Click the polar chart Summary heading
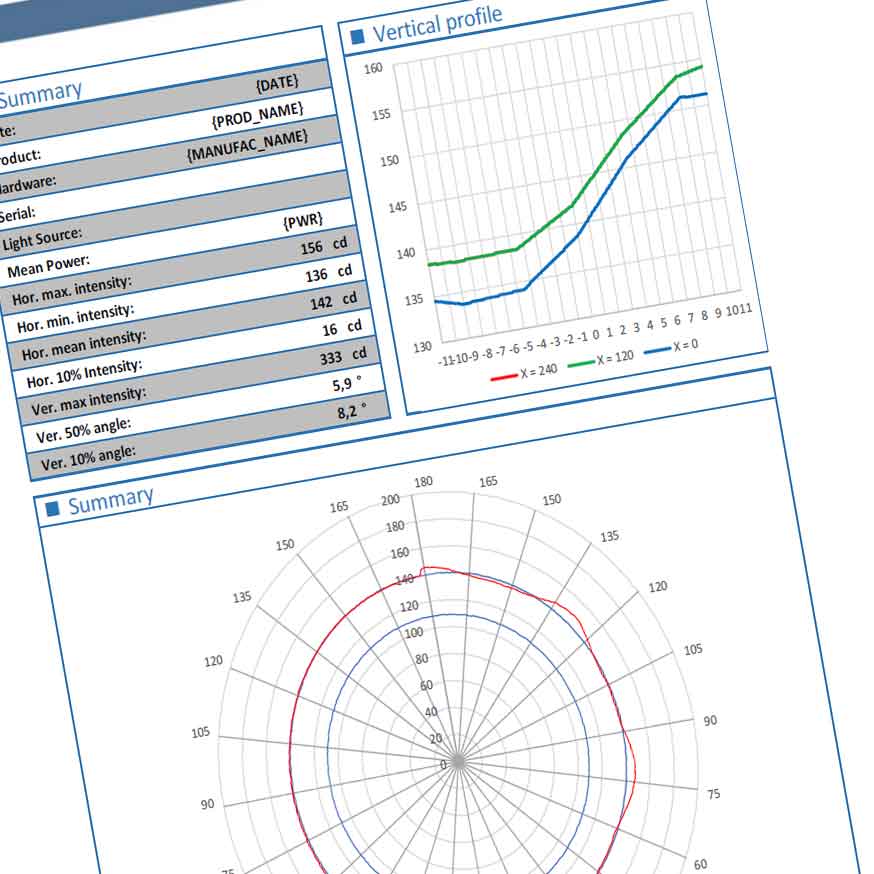Image resolution: width=874 pixels, height=874 pixels. (110, 501)
